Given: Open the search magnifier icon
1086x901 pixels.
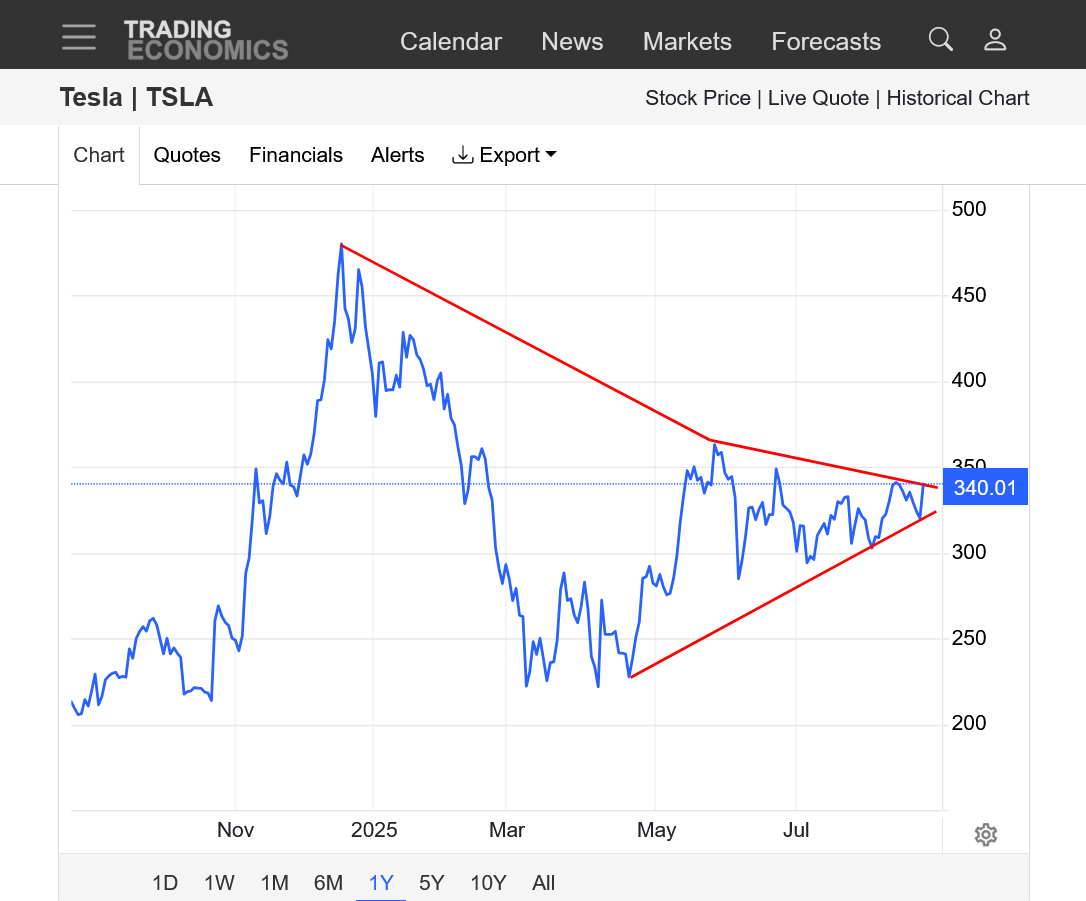Looking at the screenshot, I should 940,39.
